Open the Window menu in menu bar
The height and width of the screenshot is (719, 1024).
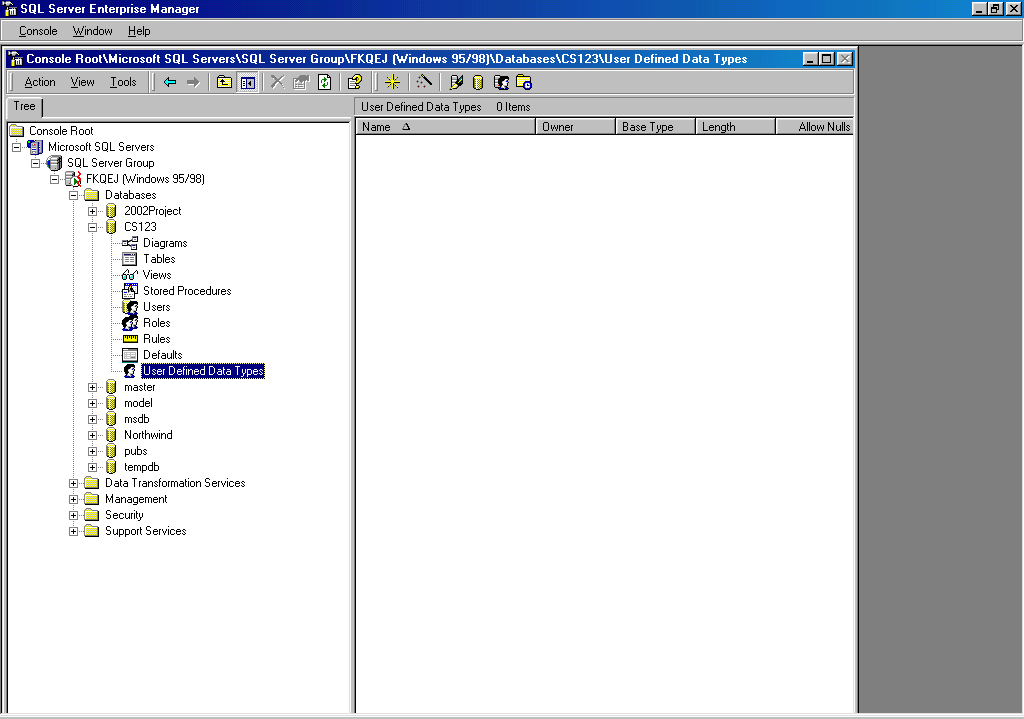(x=93, y=32)
